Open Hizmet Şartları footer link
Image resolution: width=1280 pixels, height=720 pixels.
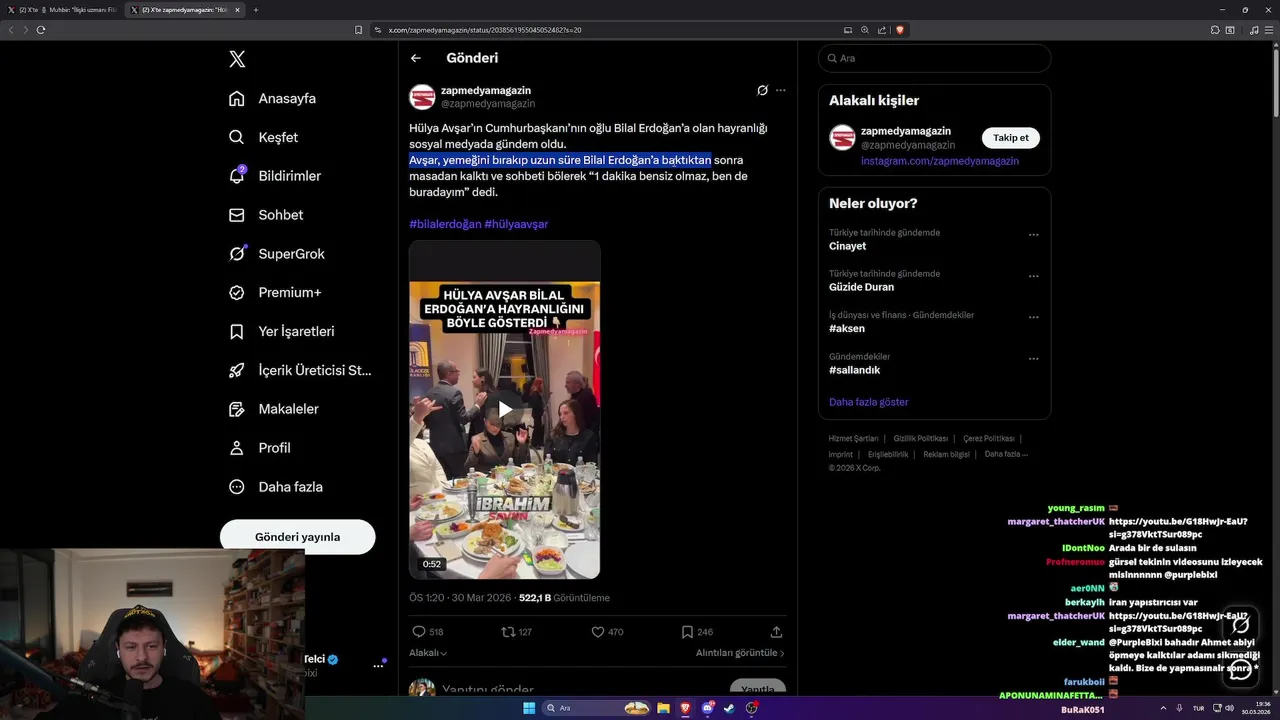pyautogui.click(x=854, y=439)
